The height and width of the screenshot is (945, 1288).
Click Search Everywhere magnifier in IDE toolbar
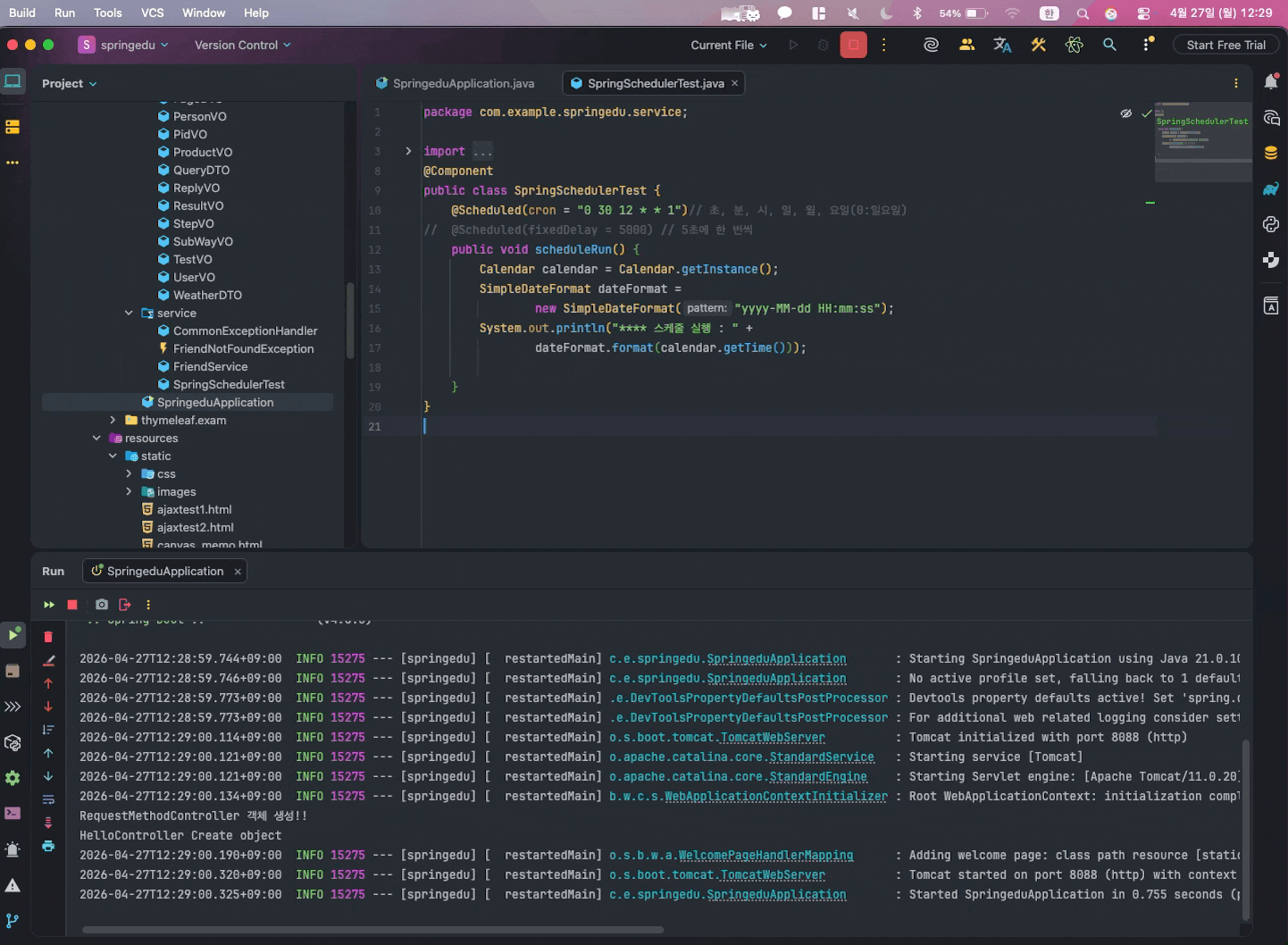(1109, 45)
